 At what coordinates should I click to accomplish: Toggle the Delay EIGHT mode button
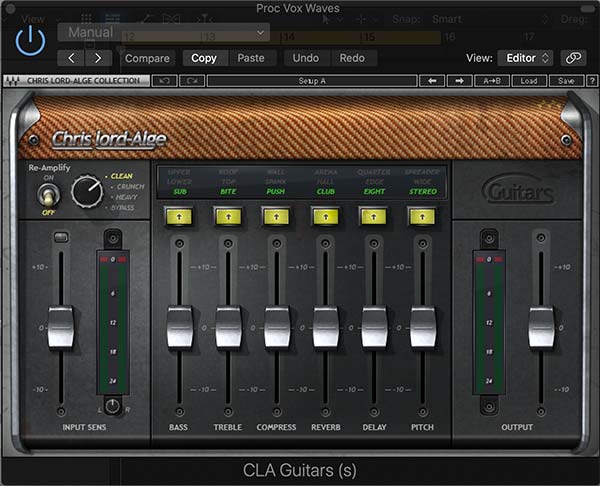coord(374,217)
